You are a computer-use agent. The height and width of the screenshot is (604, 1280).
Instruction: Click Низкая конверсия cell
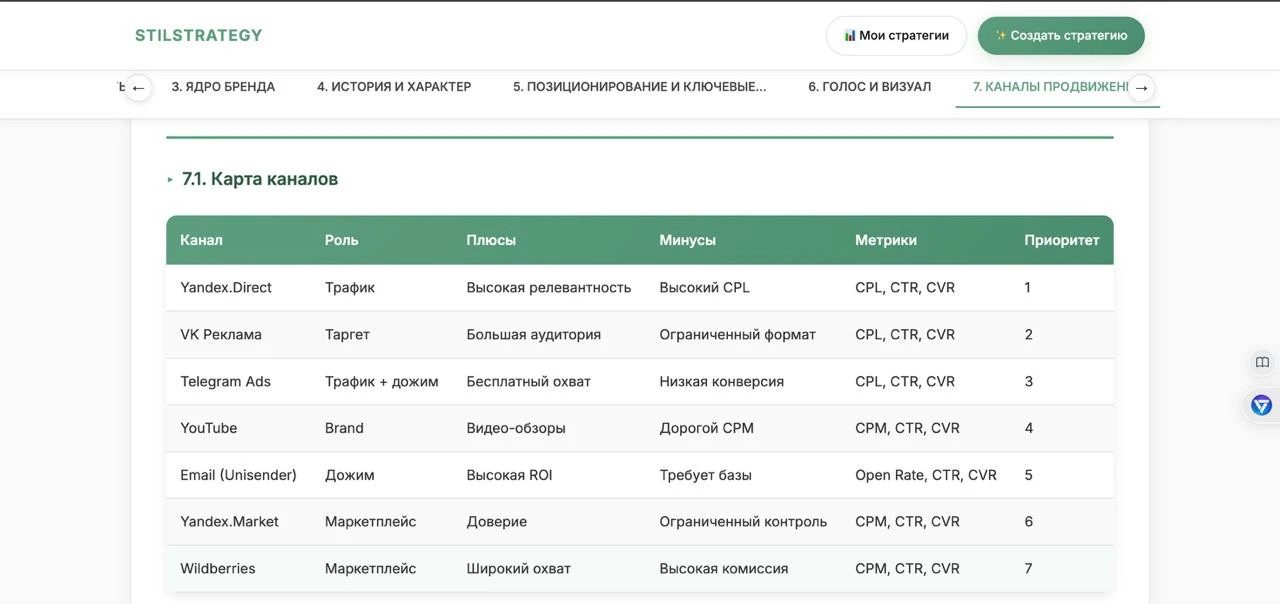(722, 382)
